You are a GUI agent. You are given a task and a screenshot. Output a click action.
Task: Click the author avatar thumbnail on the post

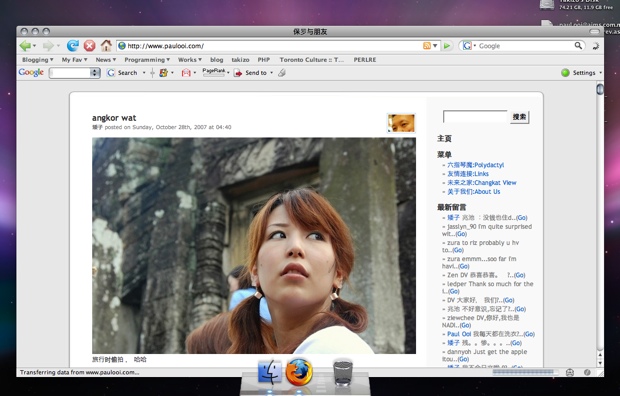pyautogui.click(x=401, y=123)
